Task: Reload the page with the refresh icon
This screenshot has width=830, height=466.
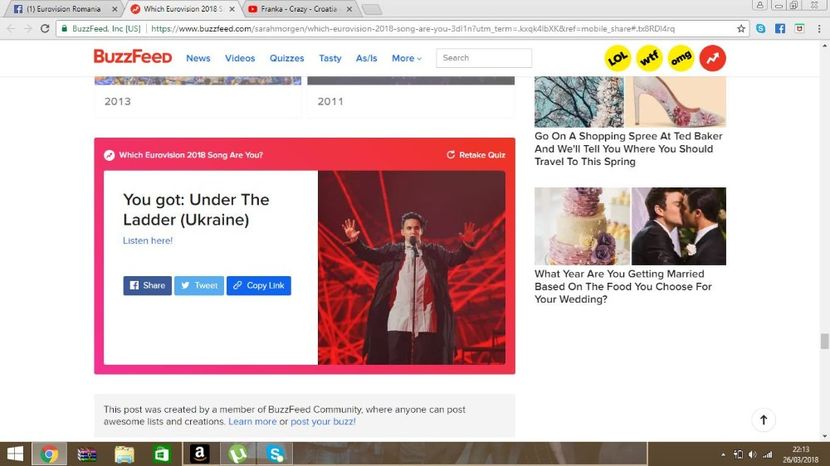Action: (45, 29)
